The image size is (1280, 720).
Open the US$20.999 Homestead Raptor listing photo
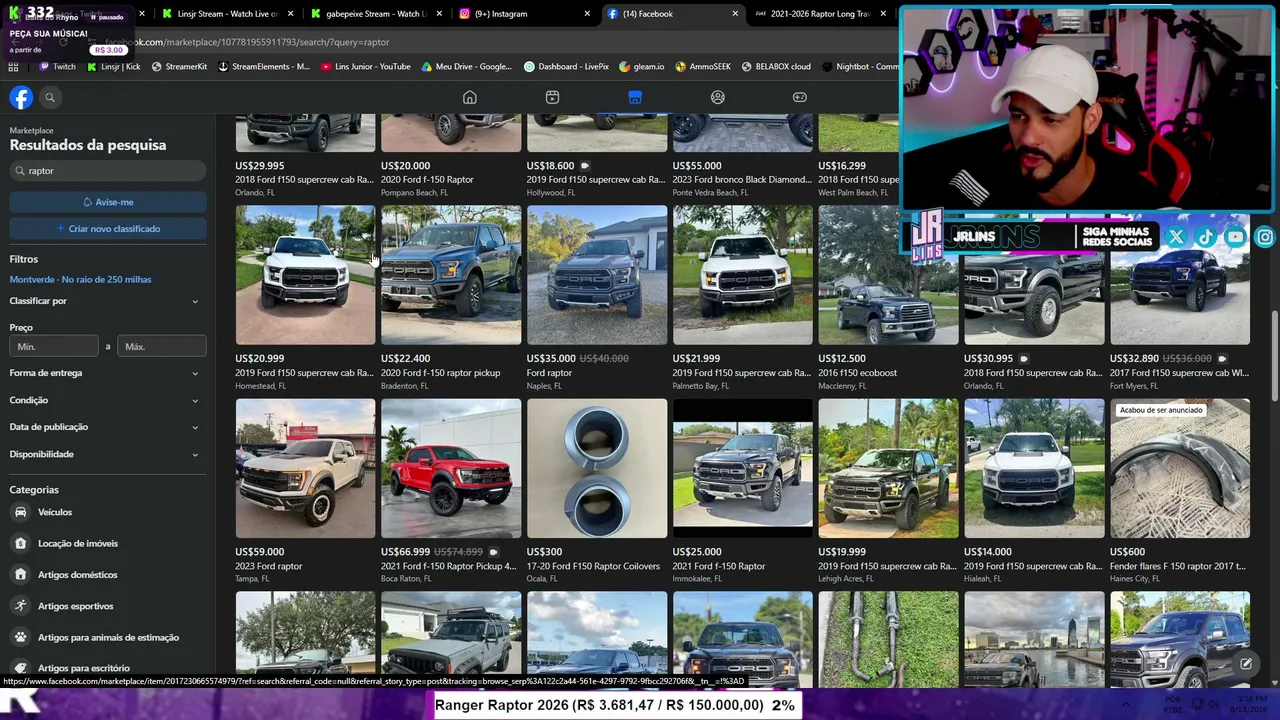click(x=305, y=275)
